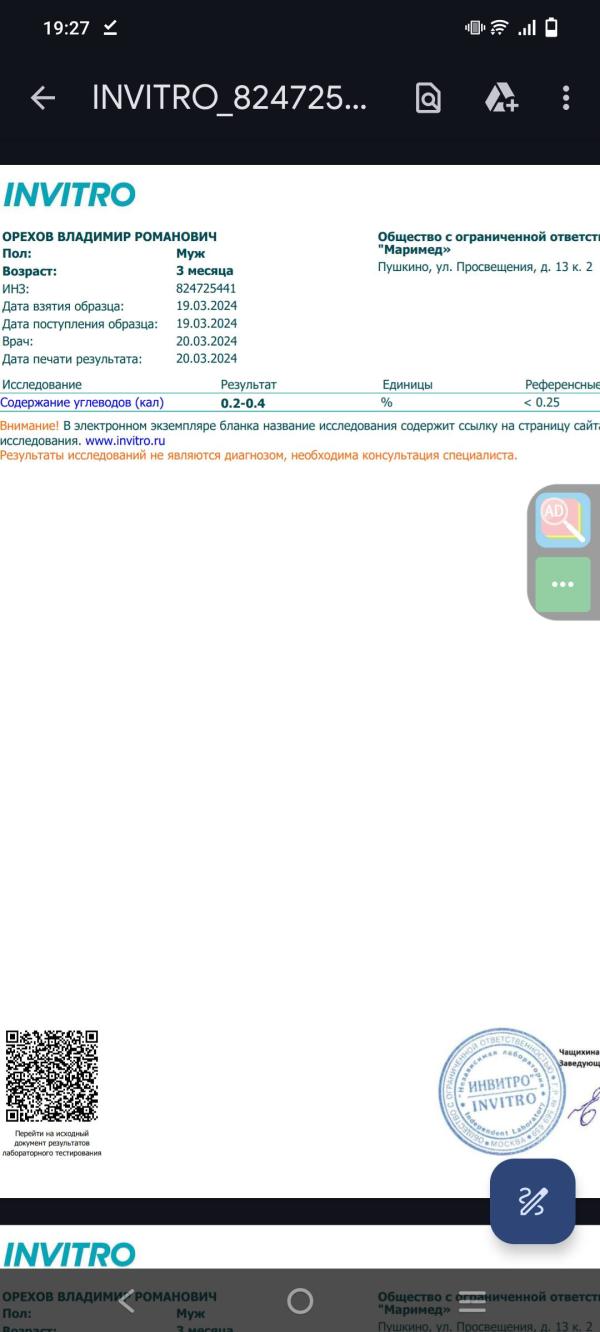
Task: Tap the patient name ОРЕХОВ ВЛАДИМИР РОМАНОВИЧ
Action: coord(109,237)
